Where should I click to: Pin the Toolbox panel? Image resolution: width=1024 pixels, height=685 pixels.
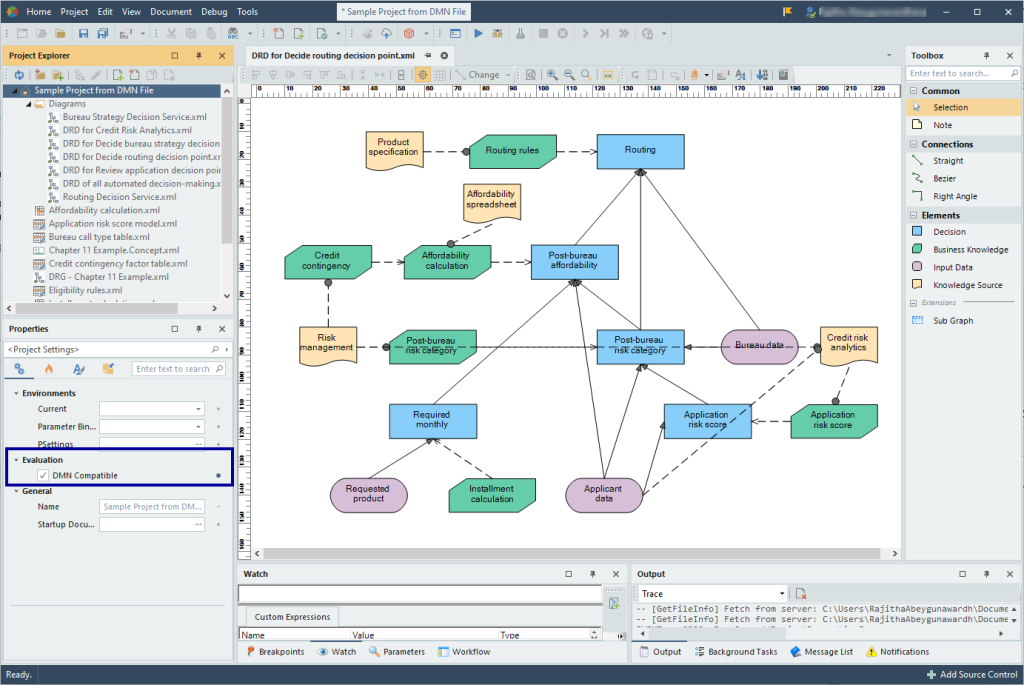point(986,56)
